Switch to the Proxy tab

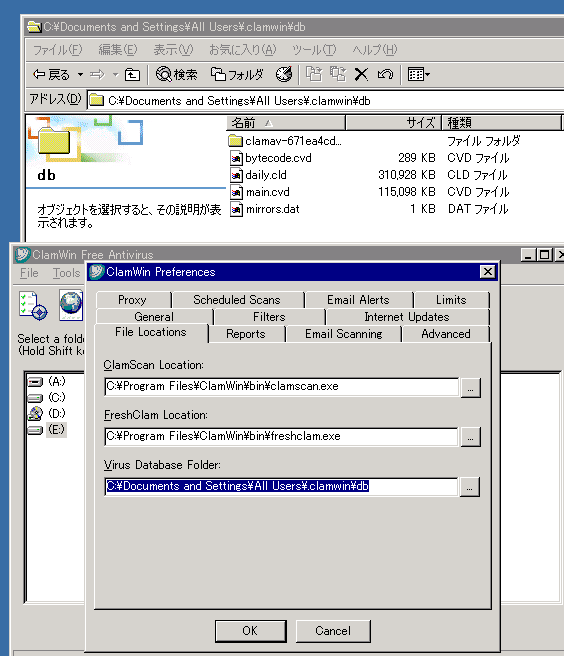[x=133, y=300]
